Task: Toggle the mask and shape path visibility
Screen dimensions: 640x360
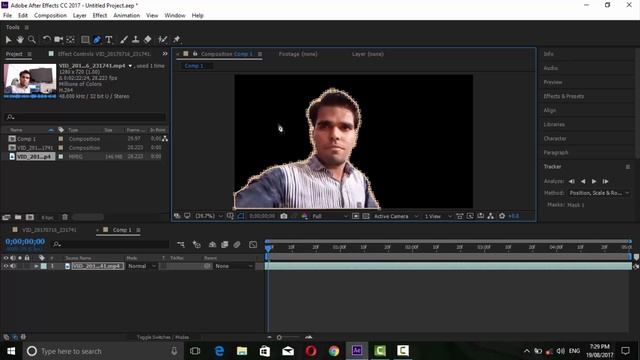Action: [x=241, y=216]
